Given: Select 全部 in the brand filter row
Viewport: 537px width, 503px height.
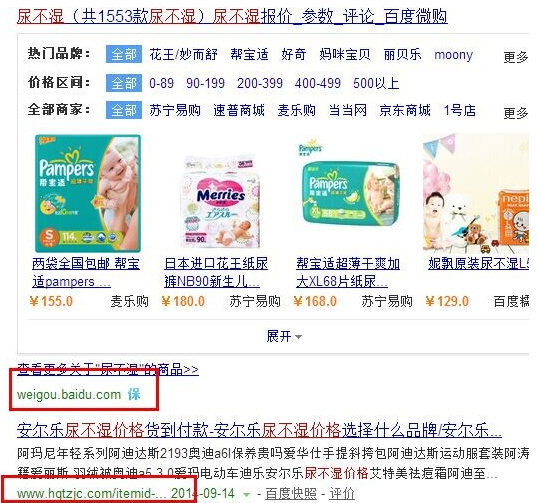Looking at the screenshot, I should click(x=124, y=54).
